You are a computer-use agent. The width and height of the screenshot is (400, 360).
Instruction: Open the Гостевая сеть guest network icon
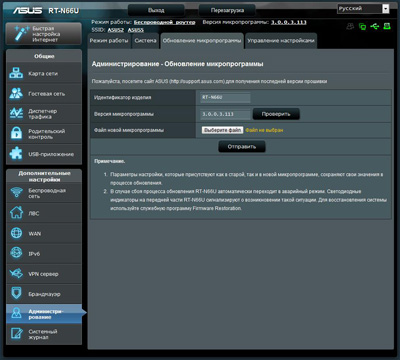pyautogui.click(x=16, y=94)
